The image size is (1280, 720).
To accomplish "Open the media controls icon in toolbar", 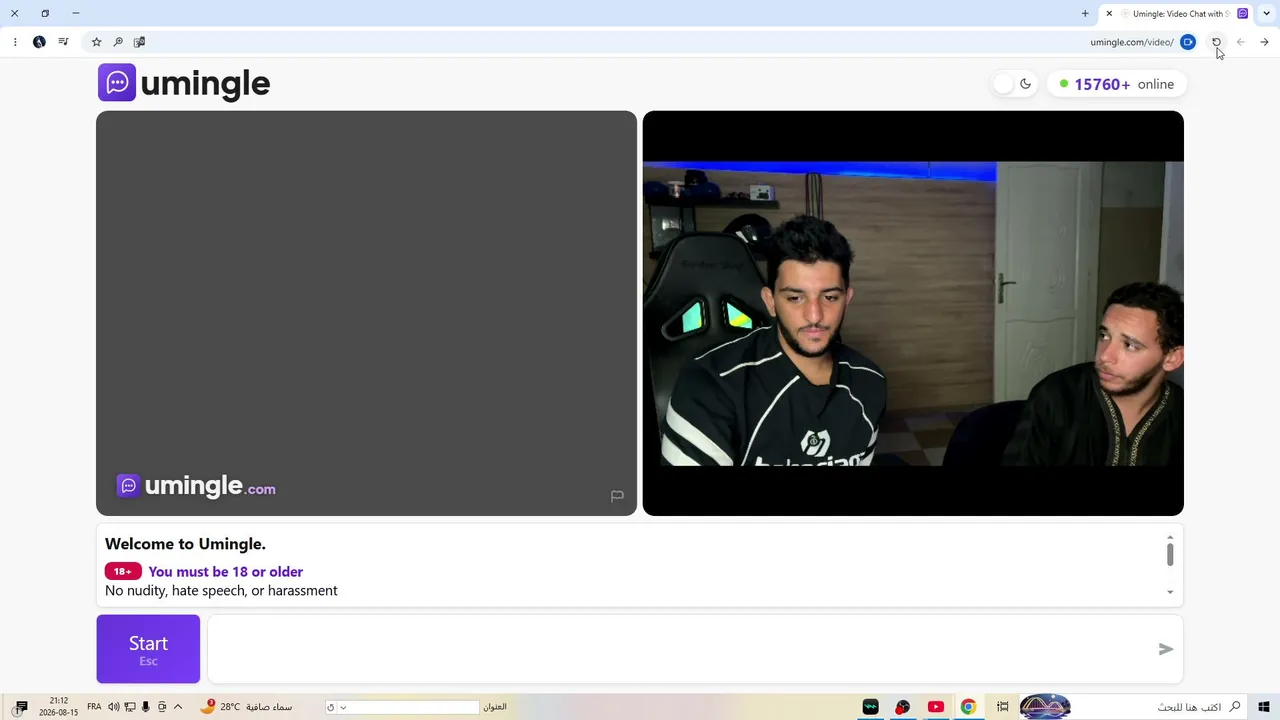I will [x=63, y=42].
